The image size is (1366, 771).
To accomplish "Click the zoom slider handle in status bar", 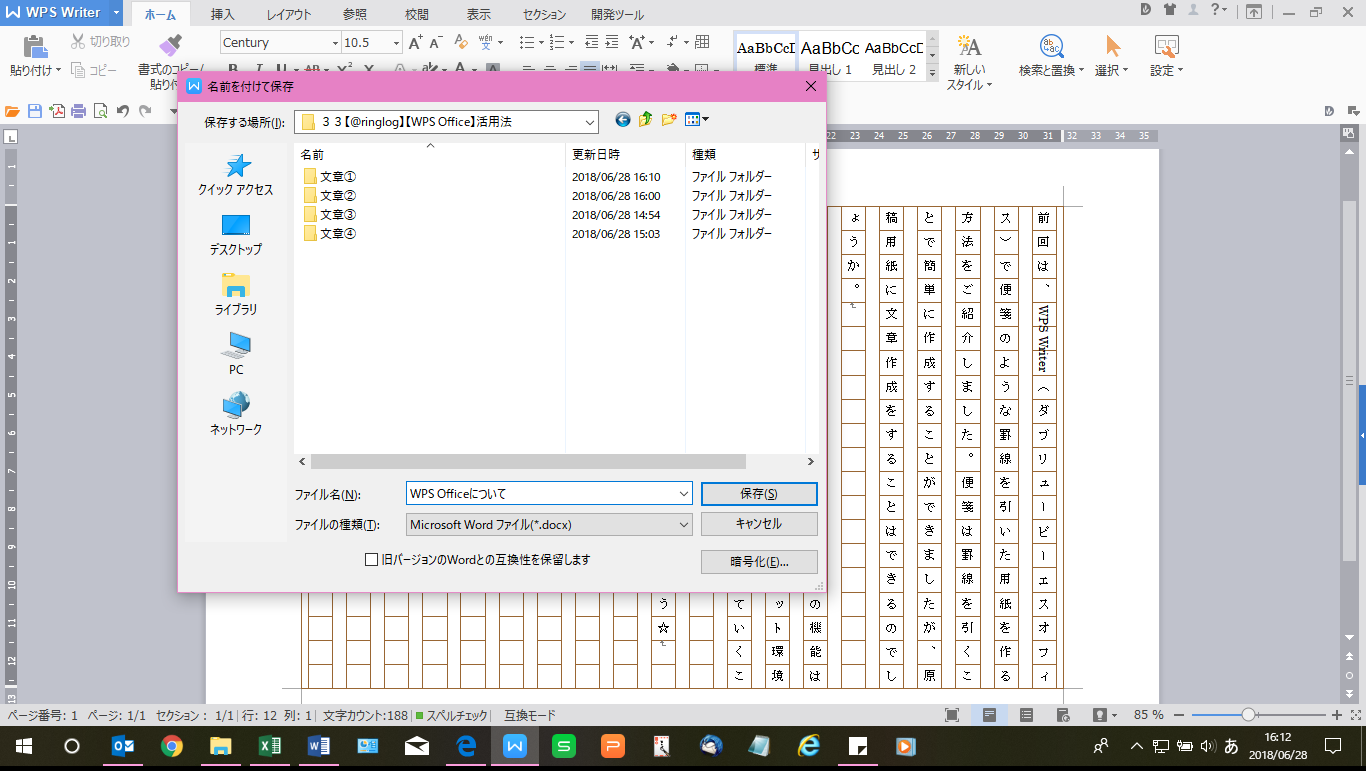I will 1248,715.
